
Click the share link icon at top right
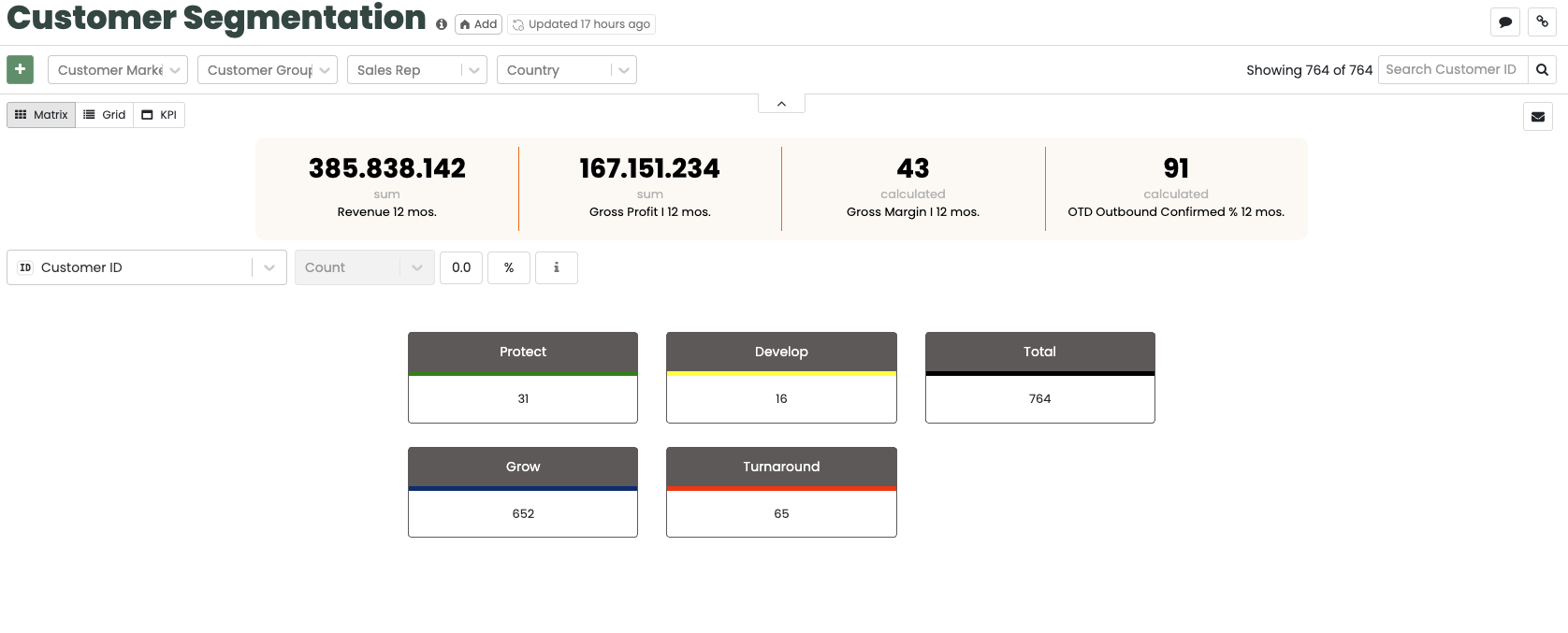[1542, 22]
